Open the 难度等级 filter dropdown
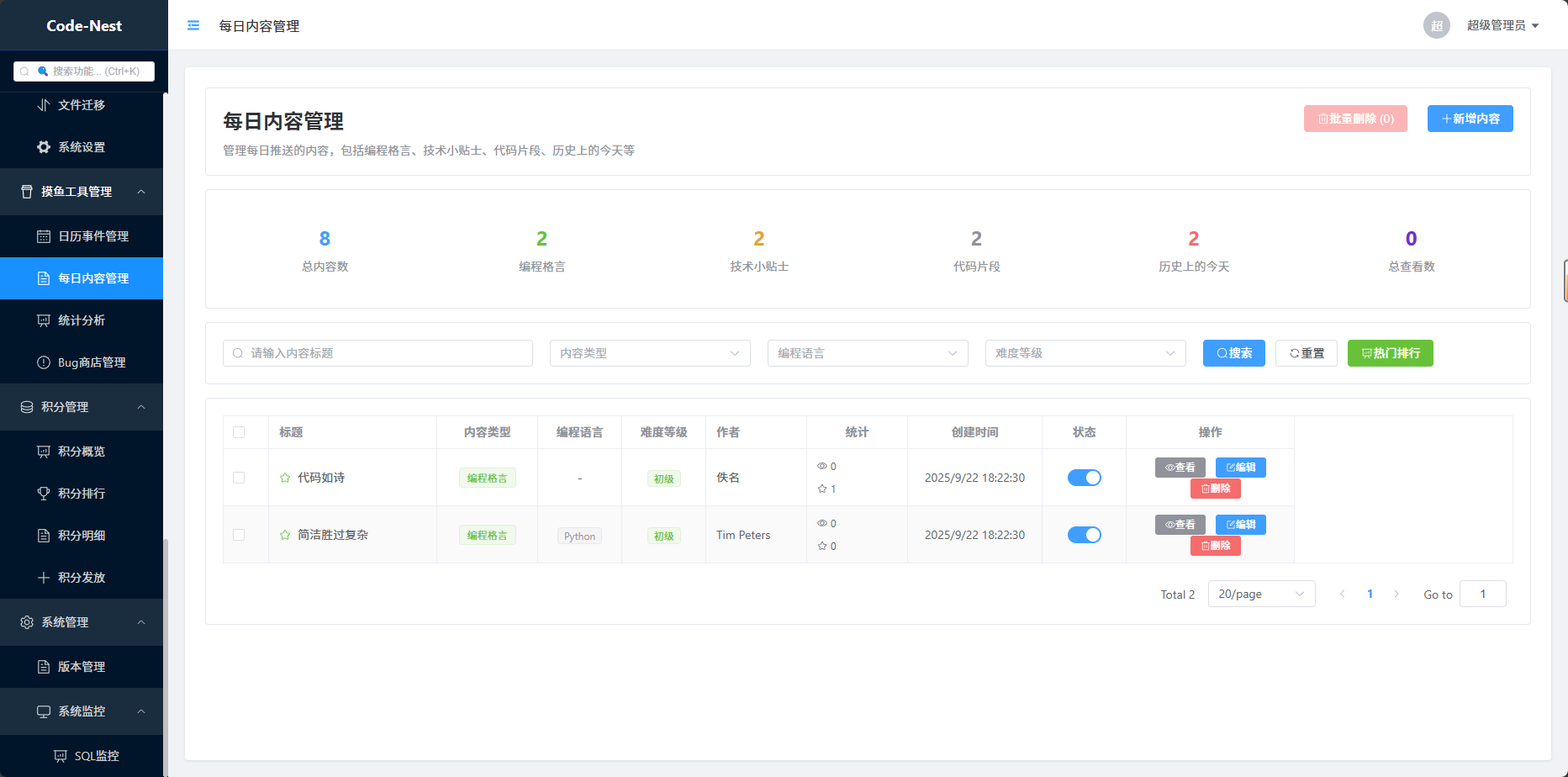Screen dimensions: 1568x777 point(1085,353)
